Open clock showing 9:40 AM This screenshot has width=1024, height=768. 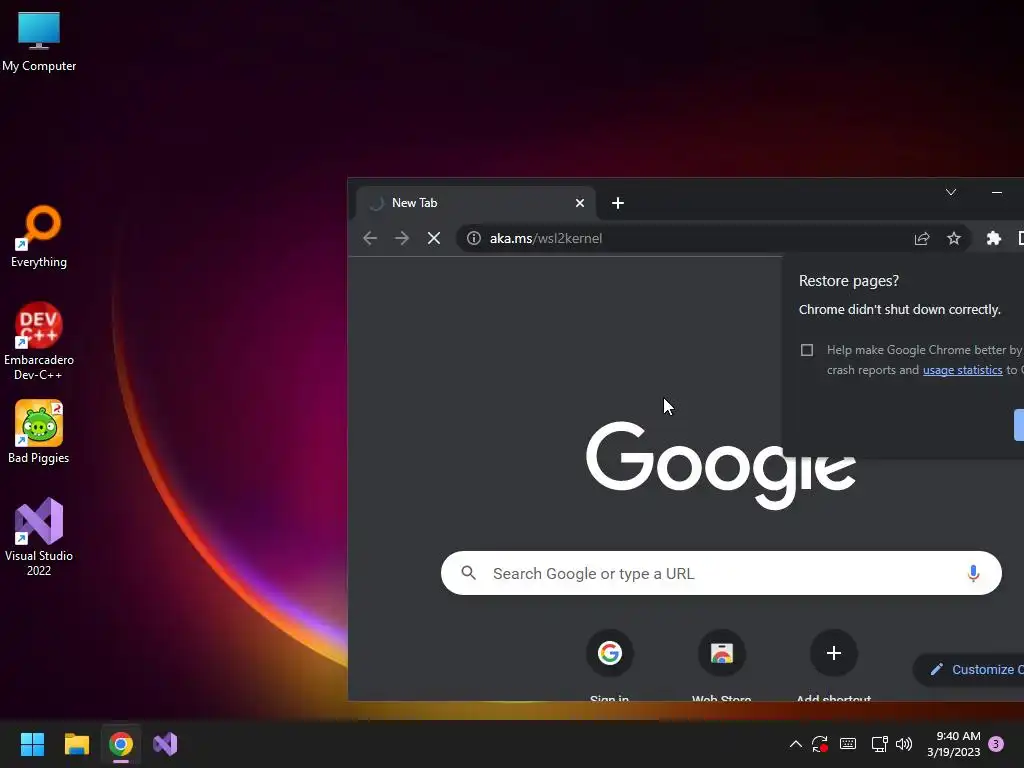[x=953, y=744]
